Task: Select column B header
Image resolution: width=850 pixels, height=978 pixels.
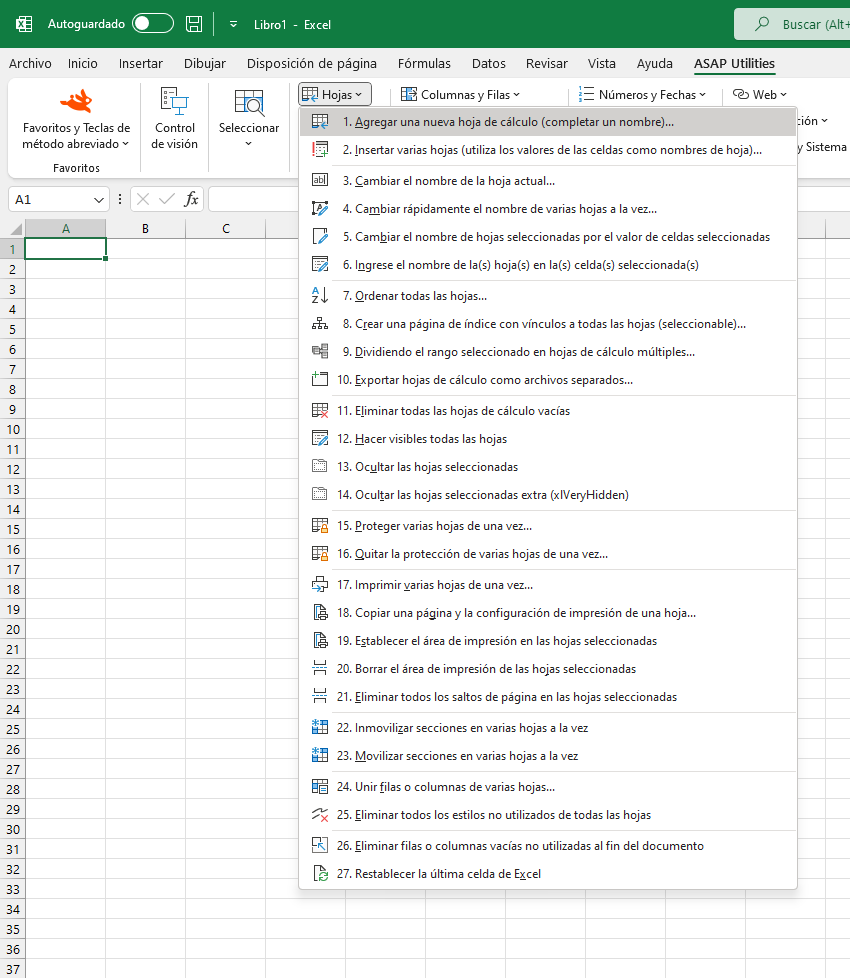Action: tap(145, 229)
